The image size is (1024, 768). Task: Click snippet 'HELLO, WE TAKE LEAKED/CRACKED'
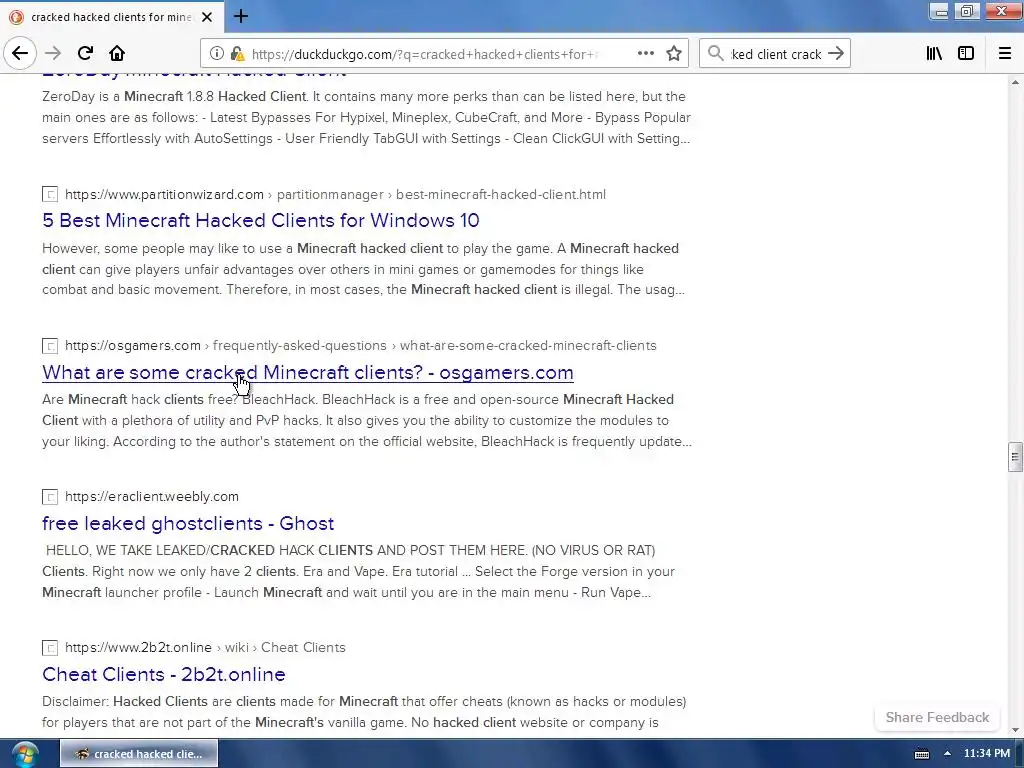pyautogui.click(x=359, y=571)
